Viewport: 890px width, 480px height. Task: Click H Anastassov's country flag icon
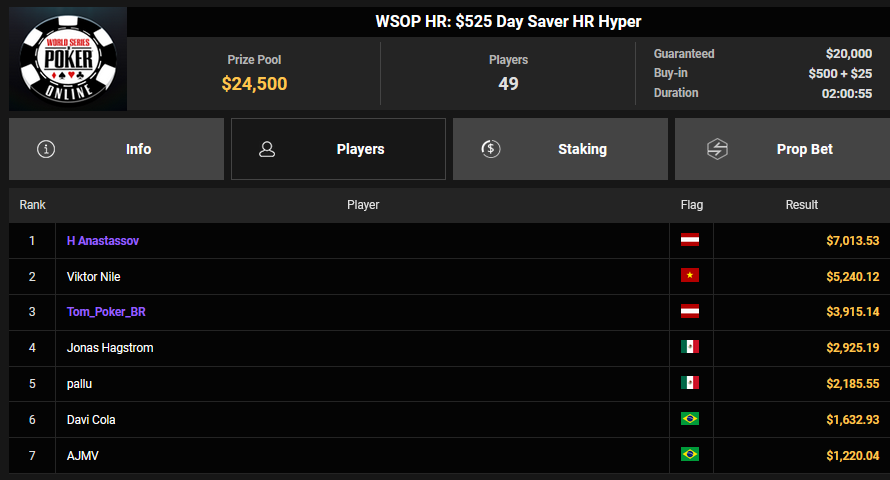coord(690,240)
